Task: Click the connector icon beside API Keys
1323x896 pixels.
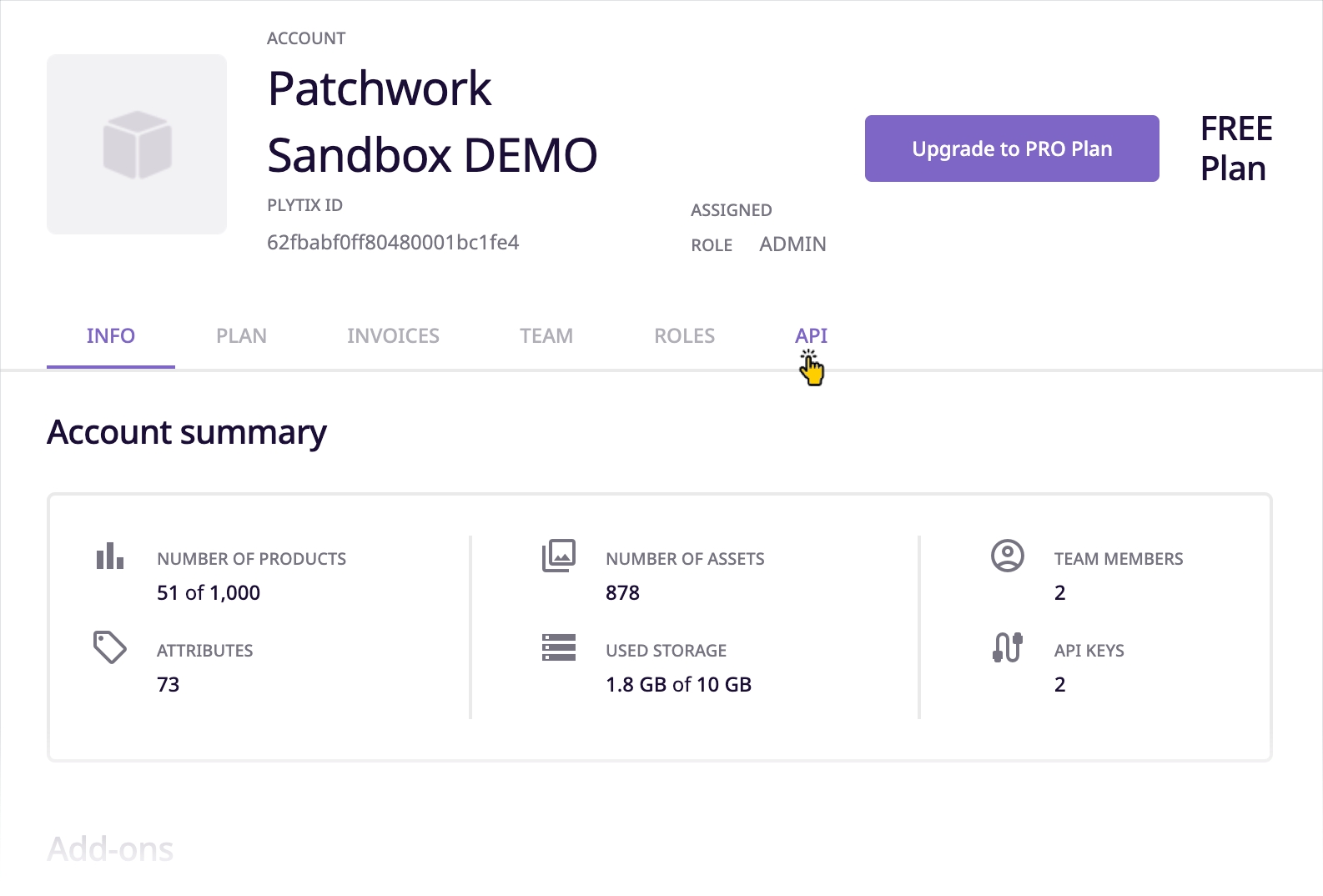Action: coord(1007,647)
